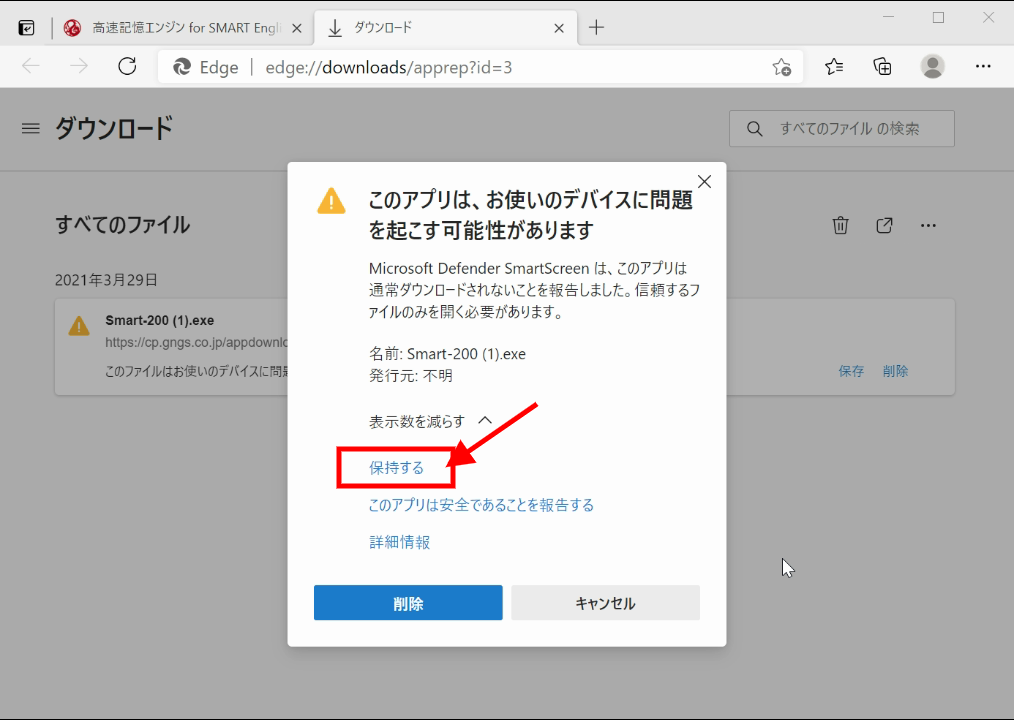The width and height of the screenshot is (1014, 720).
Task: Click the download URL https://cp.gngs.co.jp text
Action: [197, 342]
